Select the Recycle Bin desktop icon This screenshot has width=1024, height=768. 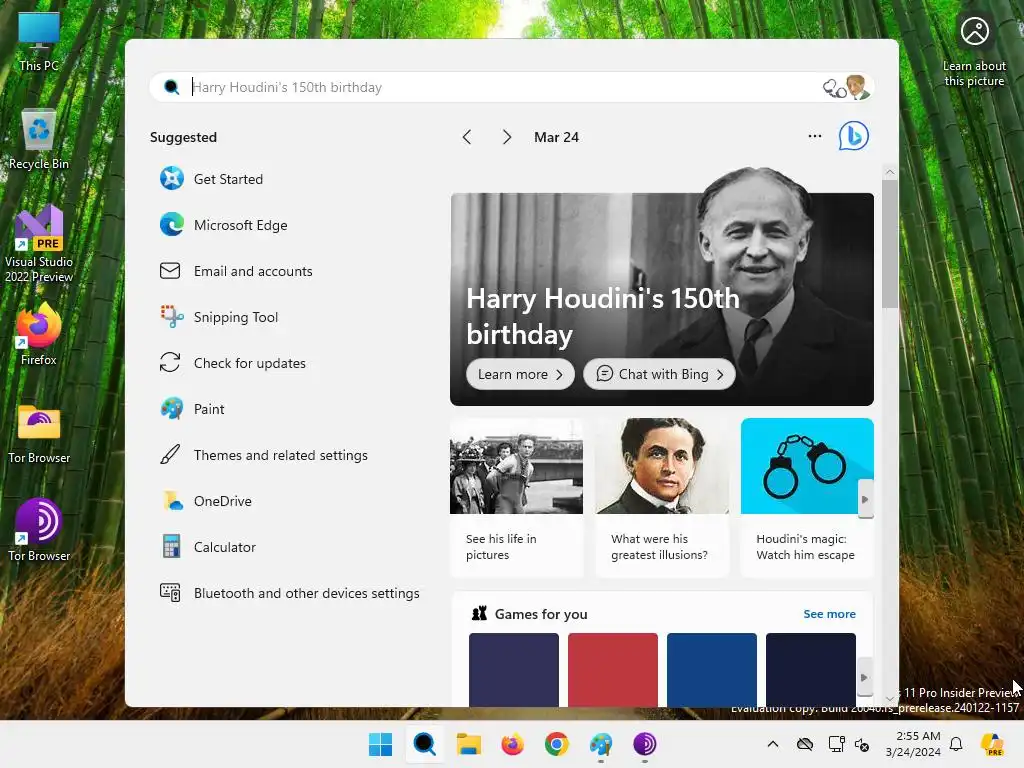(x=39, y=140)
